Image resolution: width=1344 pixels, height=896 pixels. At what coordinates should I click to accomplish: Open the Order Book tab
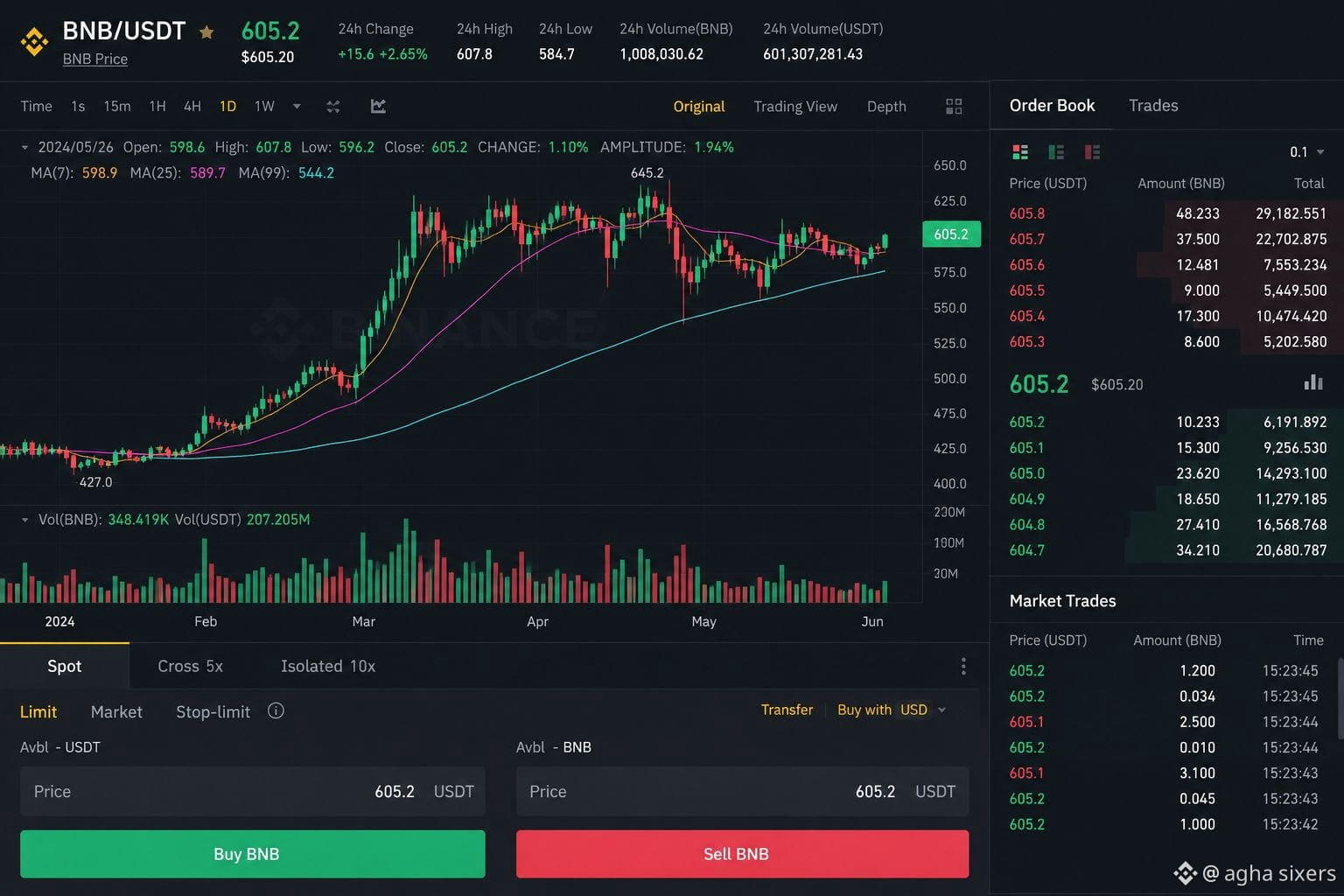(x=1052, y=105)
